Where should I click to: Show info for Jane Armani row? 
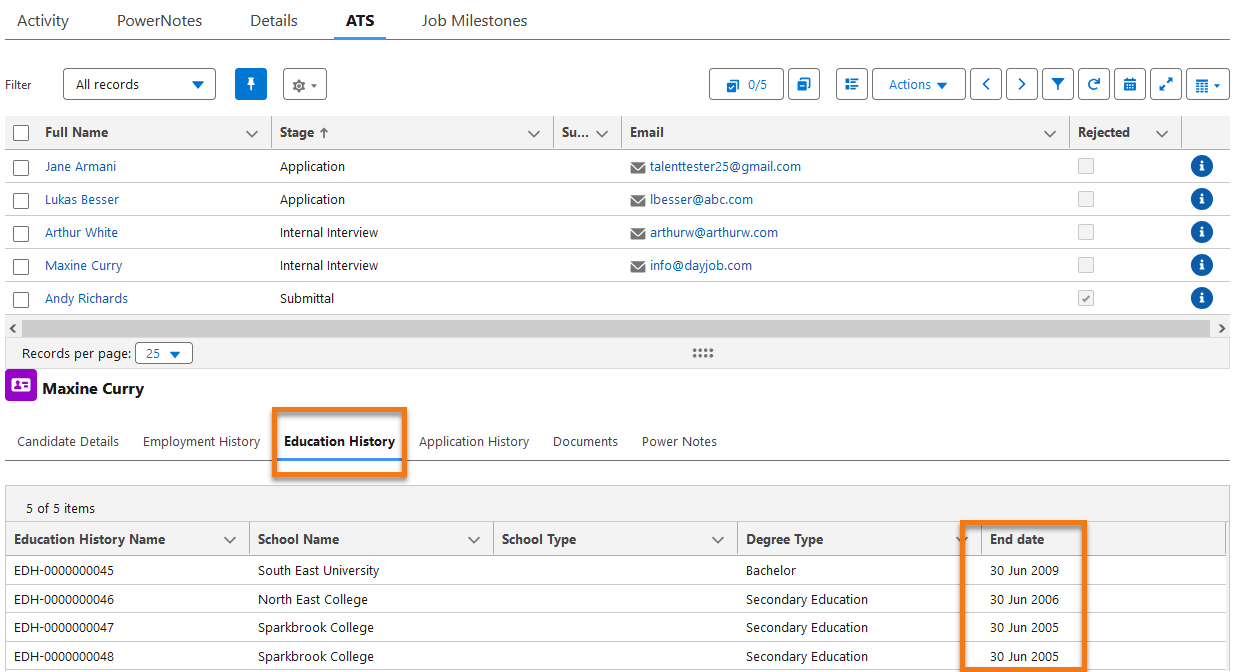(1202, 166)
